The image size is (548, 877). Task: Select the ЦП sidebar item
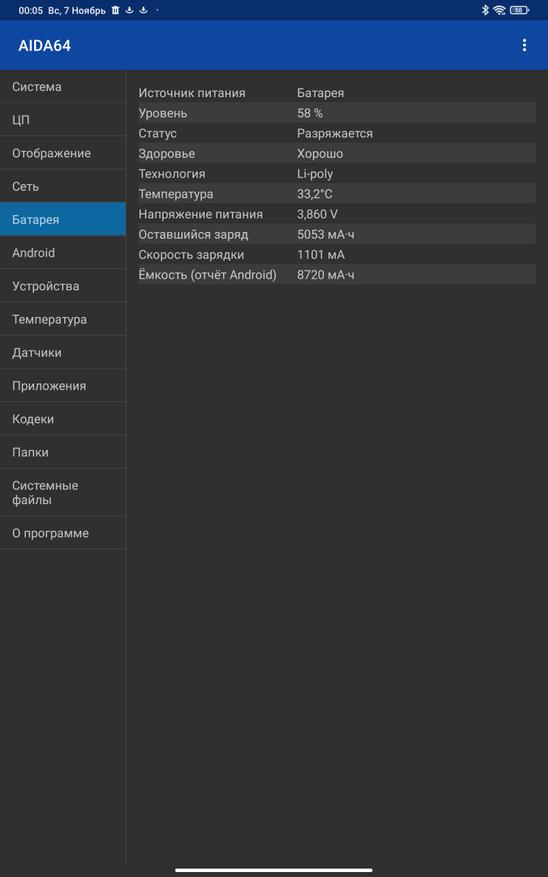click(63, 120)
